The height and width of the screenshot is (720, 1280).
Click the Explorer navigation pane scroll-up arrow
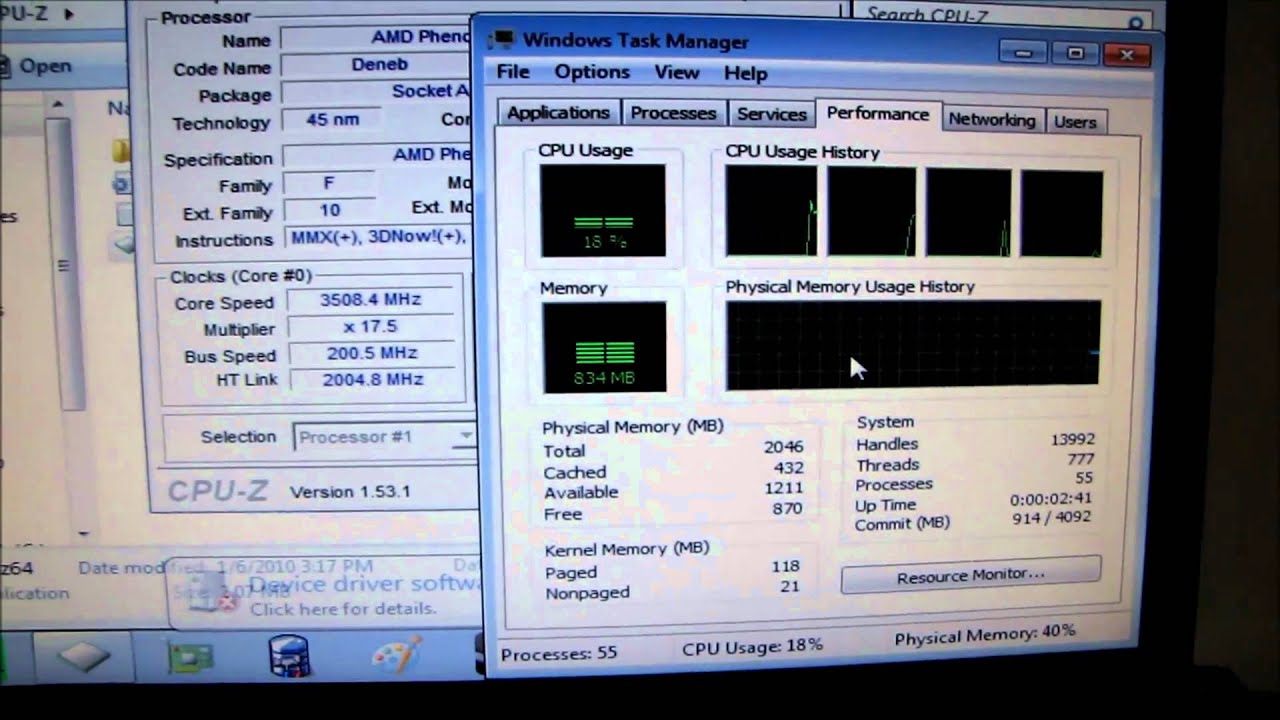(x=57, y=104)
